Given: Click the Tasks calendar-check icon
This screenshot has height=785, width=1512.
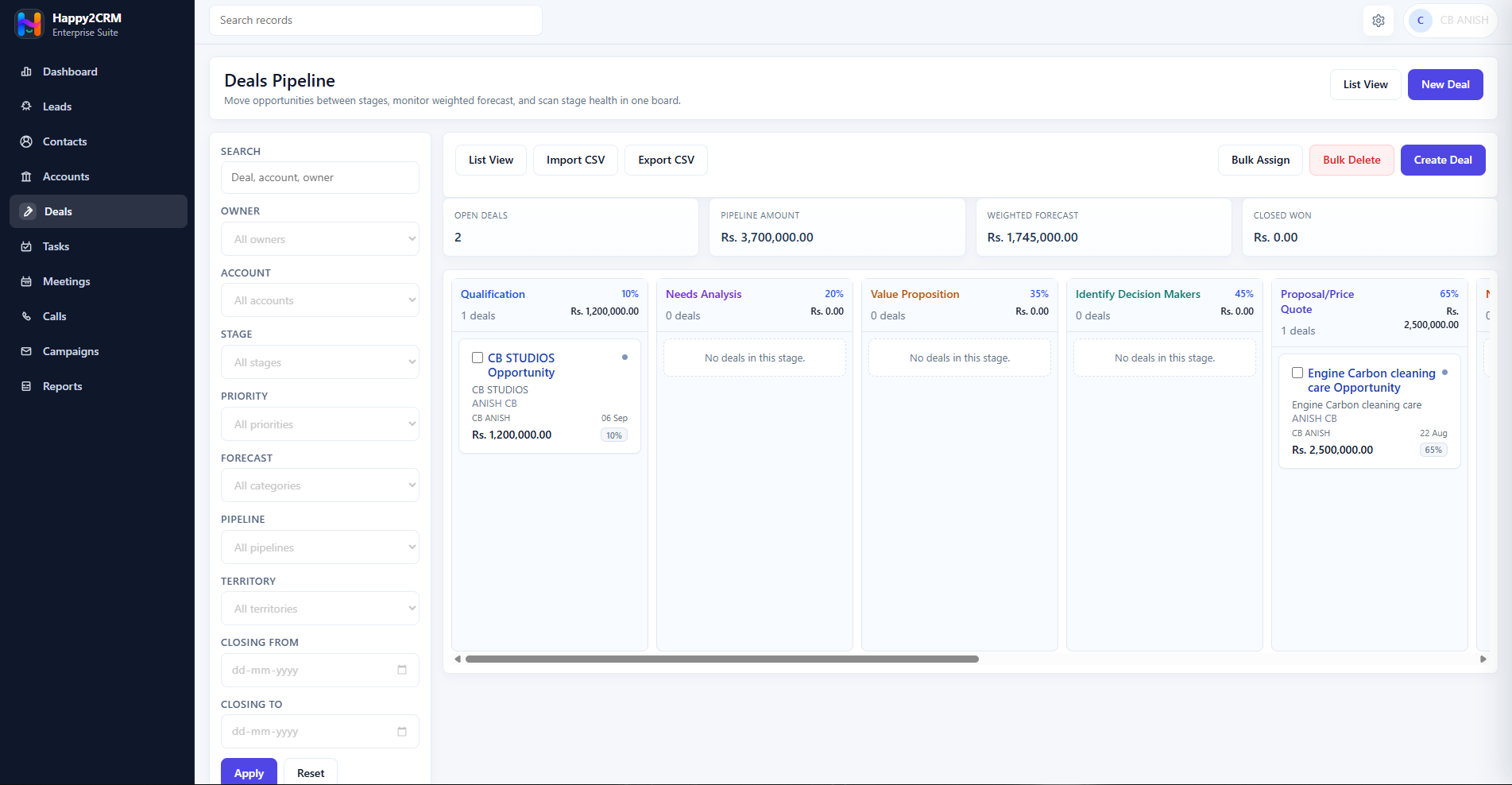Looking at the screenshot, I should pos(26,246).
